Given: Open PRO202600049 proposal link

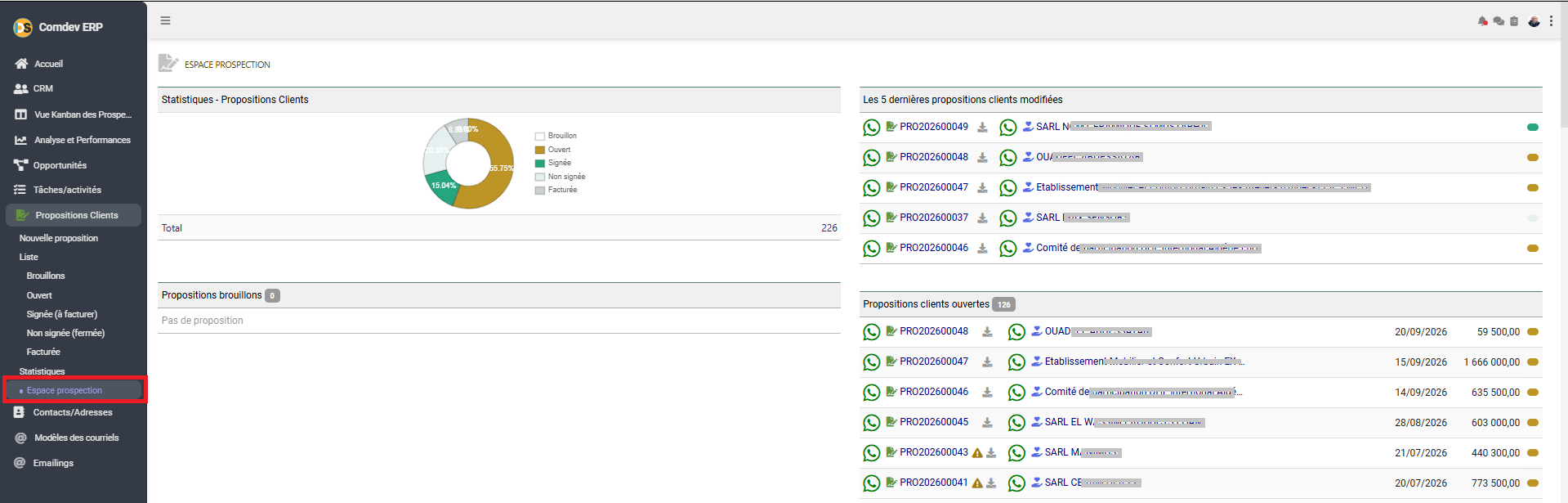Looking at the screenshot, I should pos(934,127).
